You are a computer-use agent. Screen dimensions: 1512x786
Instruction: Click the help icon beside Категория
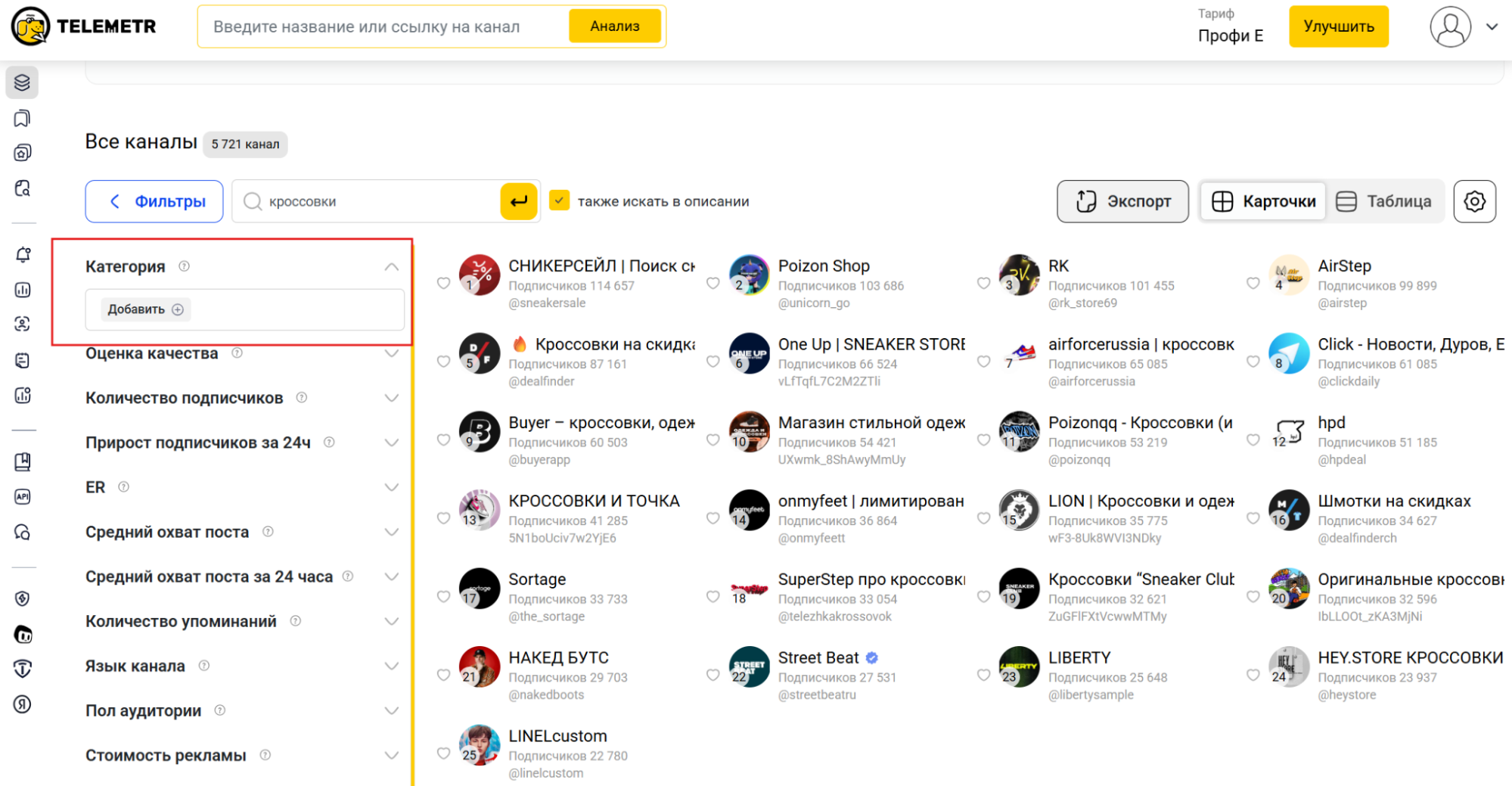coord(184,266)
